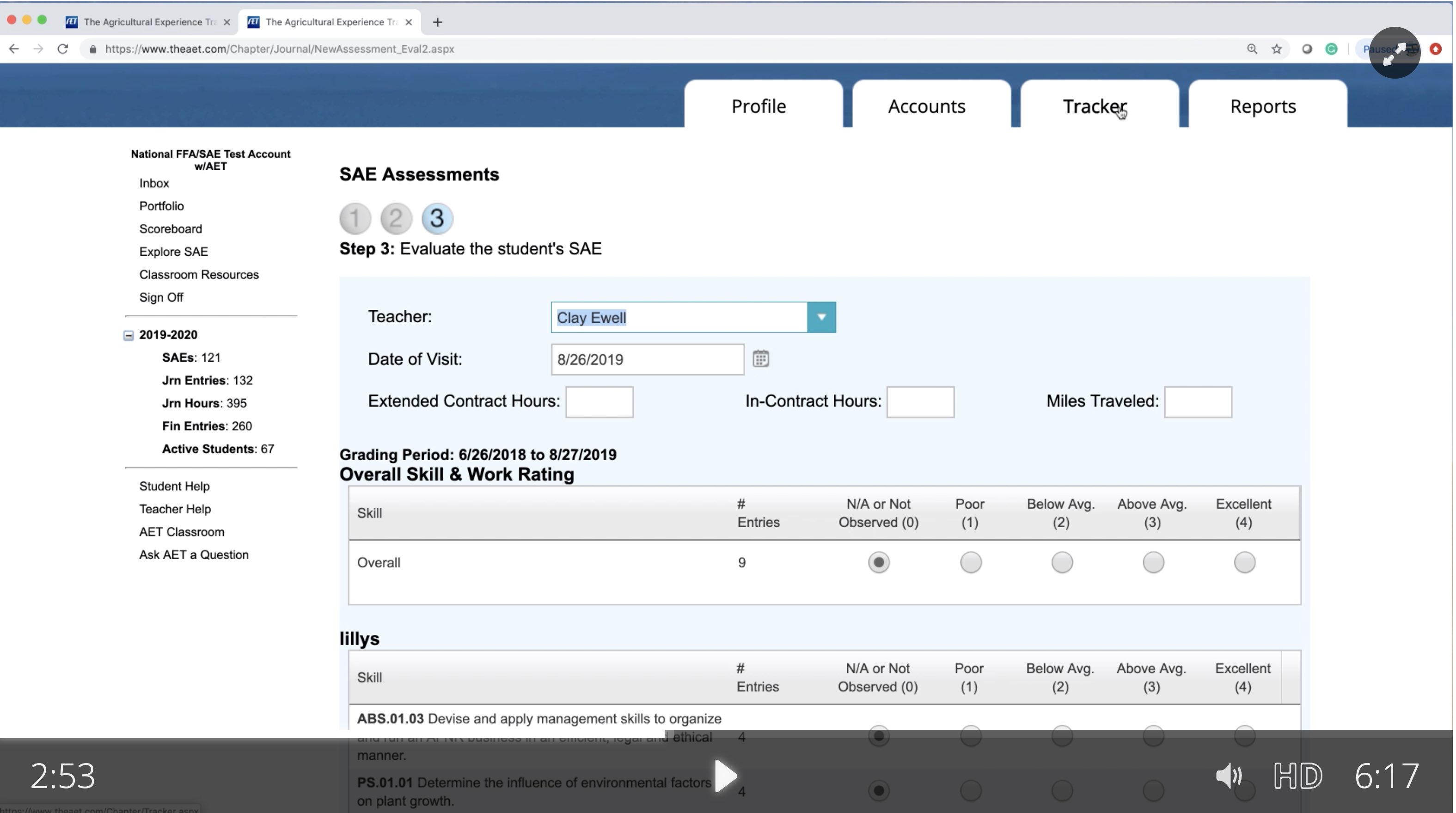Viewport: 1456px width, 813px height.
Task: Open the Profile tab
Action: point(764,105)
